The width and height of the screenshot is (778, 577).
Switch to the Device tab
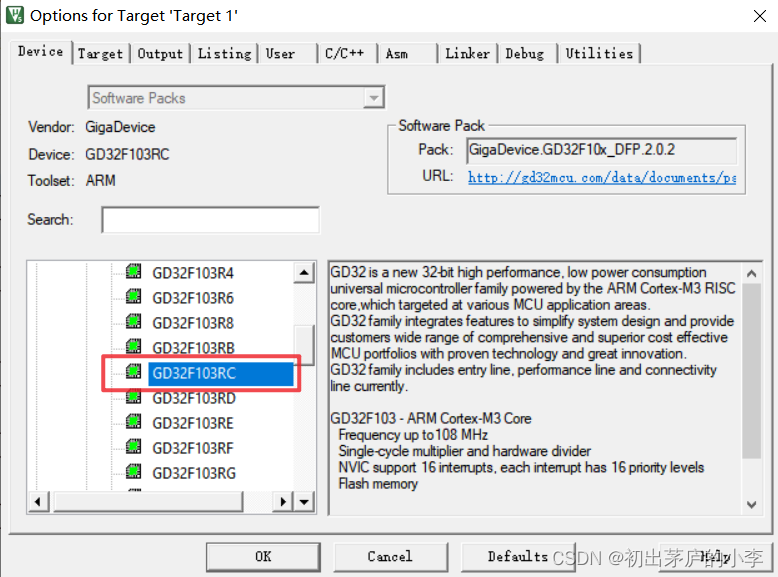point(41,52)
